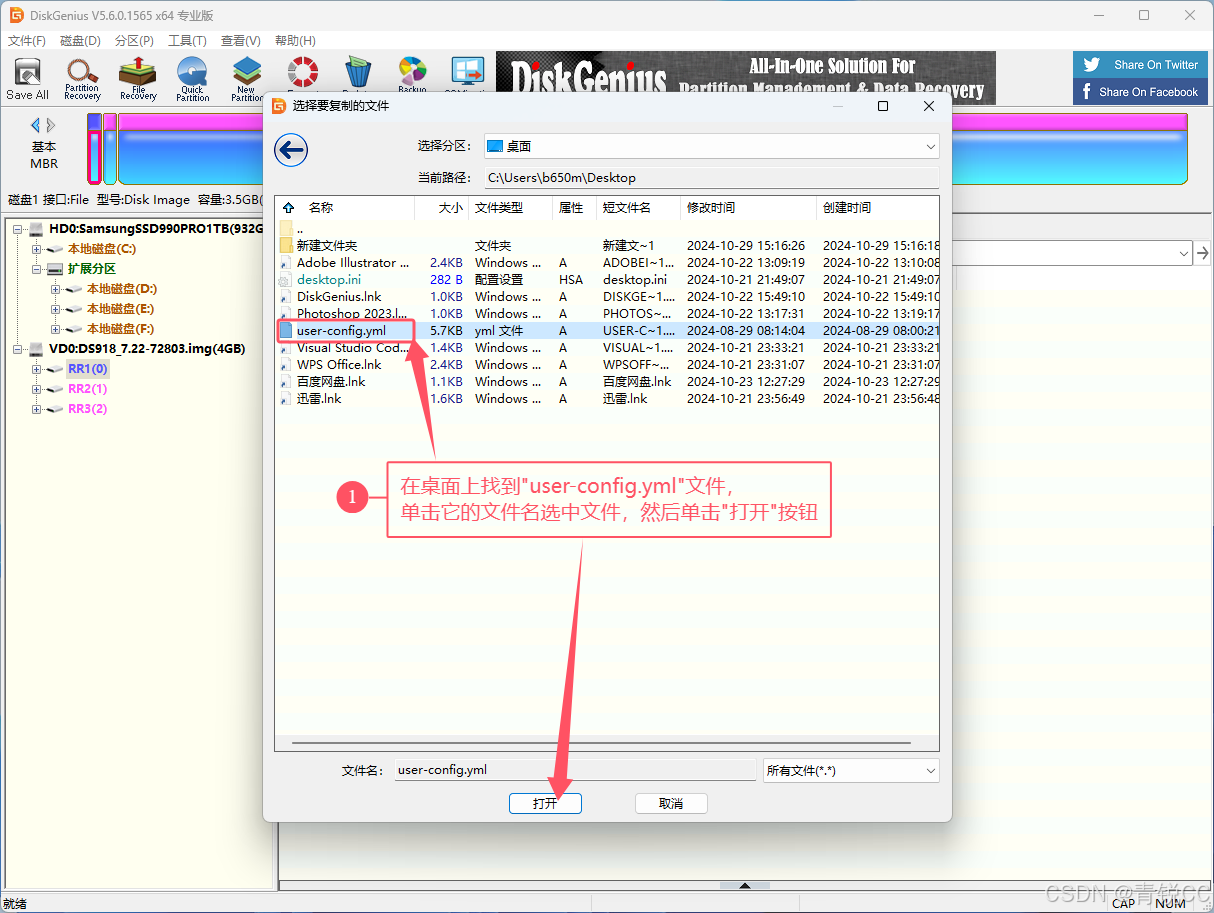1214x913 pixels.
Task: Collapse the VD0 DS918 image node
Action: click(x=18, y=350)
